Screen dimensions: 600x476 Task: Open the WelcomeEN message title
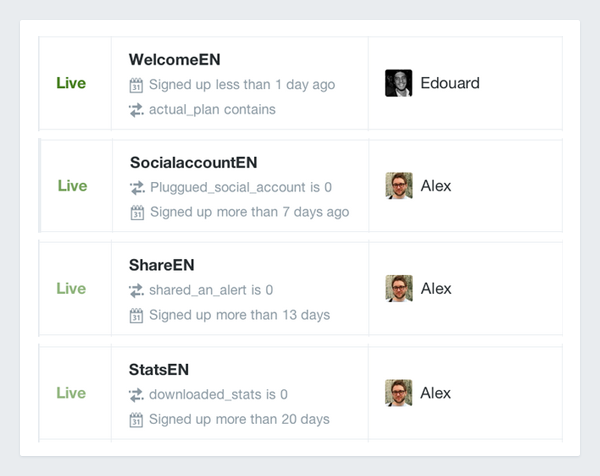(x=174, y=60)
